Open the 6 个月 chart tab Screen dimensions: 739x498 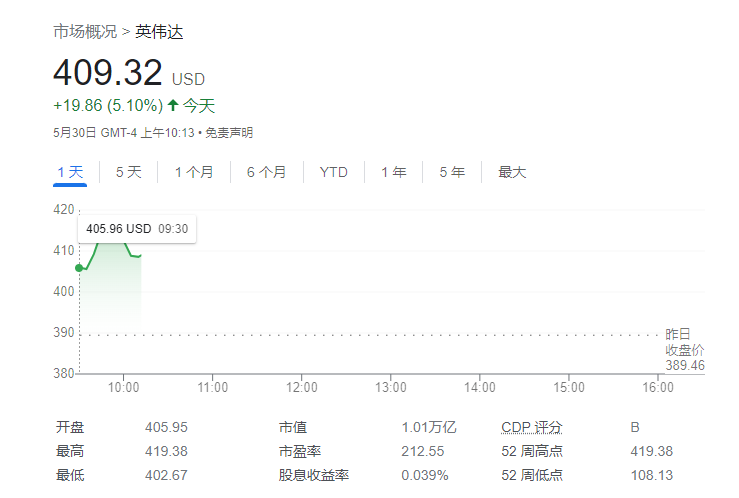pos(266,172)
